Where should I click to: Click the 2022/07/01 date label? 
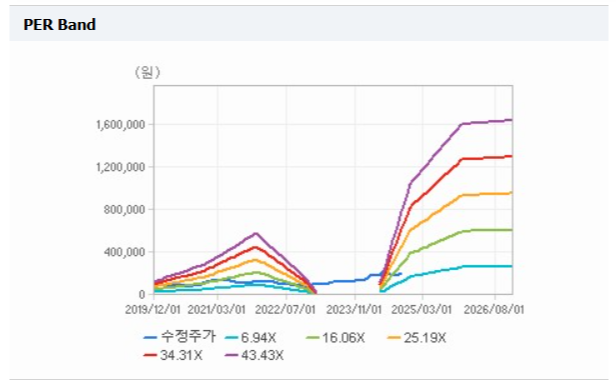[285, 309]
